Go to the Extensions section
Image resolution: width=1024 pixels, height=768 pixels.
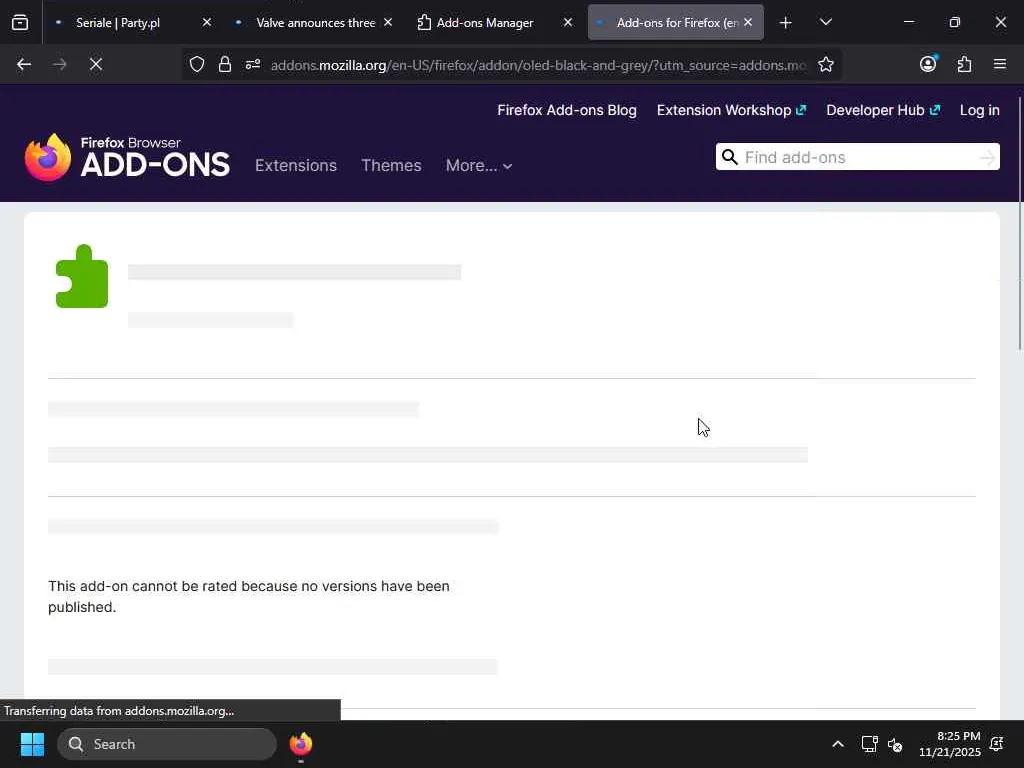pos(296,165)
